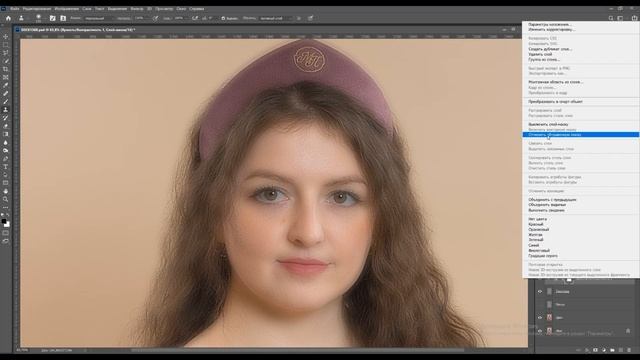Choose Группа из слоев in context menu

pyautogui.click(x=580, y=60)
